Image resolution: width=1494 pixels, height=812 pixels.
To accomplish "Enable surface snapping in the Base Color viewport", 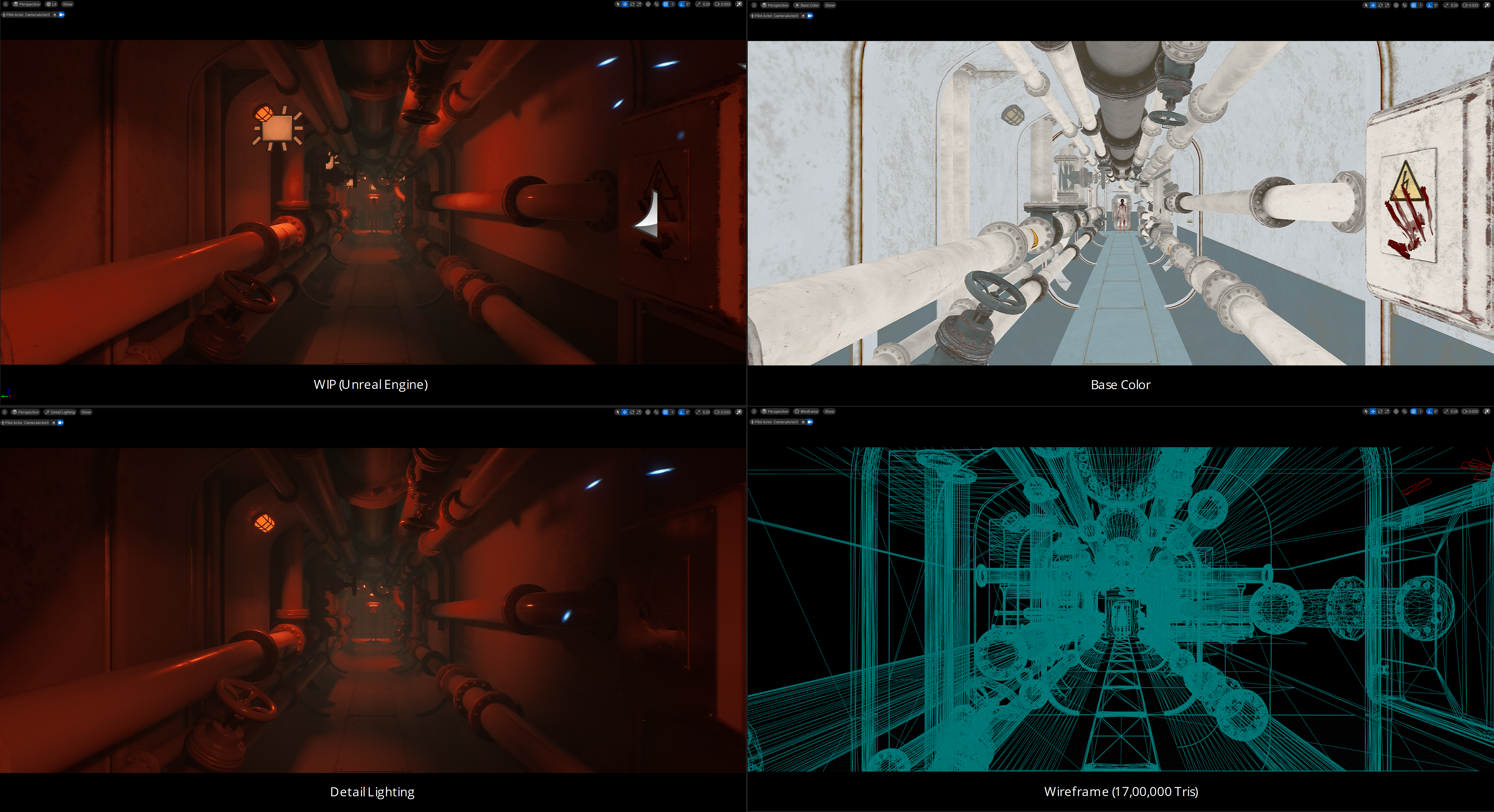I will (x=1405, y=5).
